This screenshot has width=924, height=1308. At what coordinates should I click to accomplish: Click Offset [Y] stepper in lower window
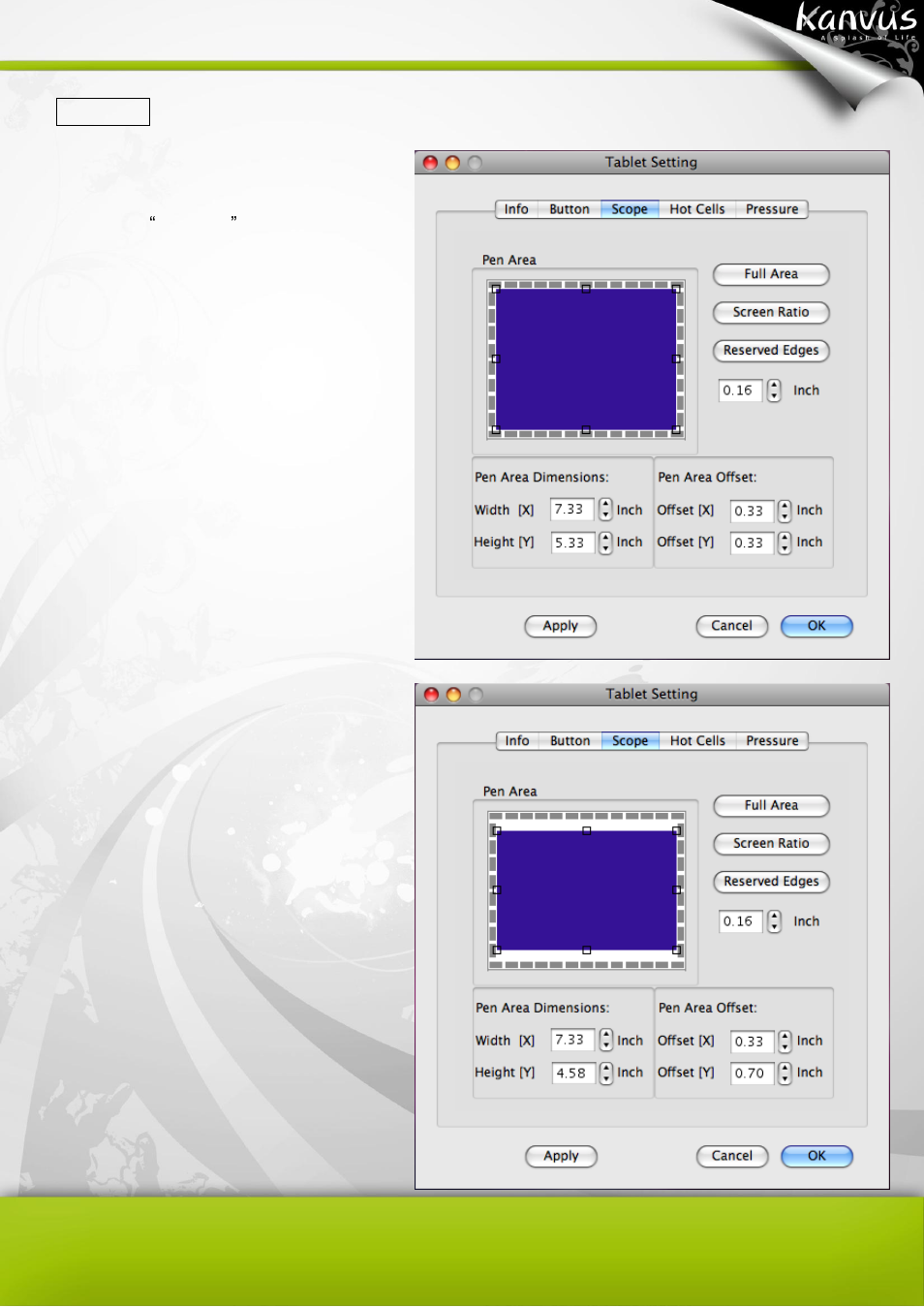pyautogui.click(x=785, y=1074)
